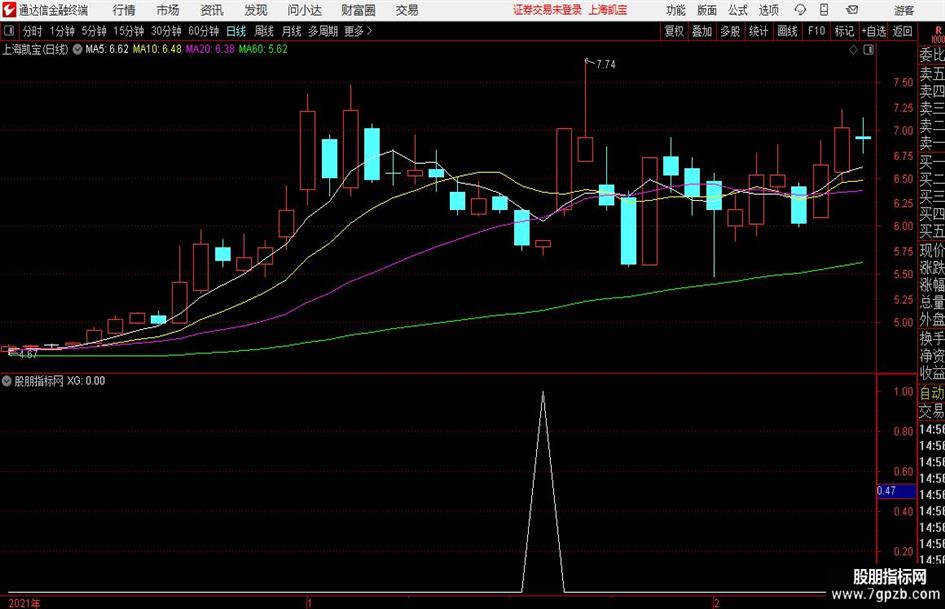Open the 市场 menu
This screenshot has height=609, width=945.
click(168, 10)
